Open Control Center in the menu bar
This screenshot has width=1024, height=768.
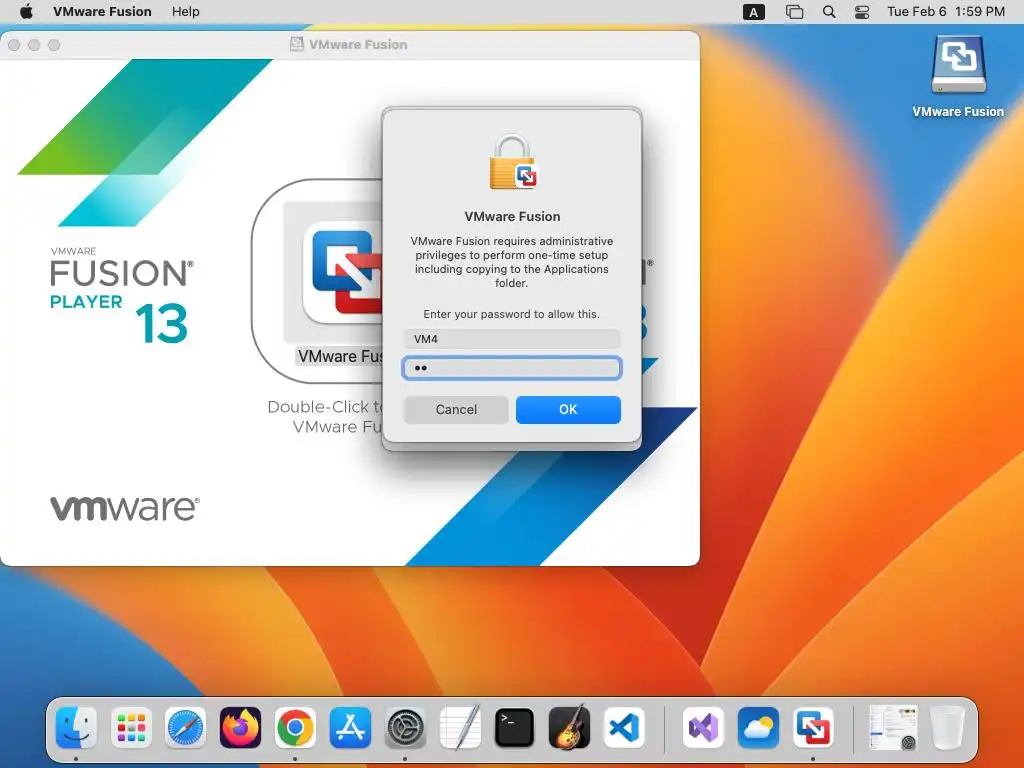coord(862,12)
